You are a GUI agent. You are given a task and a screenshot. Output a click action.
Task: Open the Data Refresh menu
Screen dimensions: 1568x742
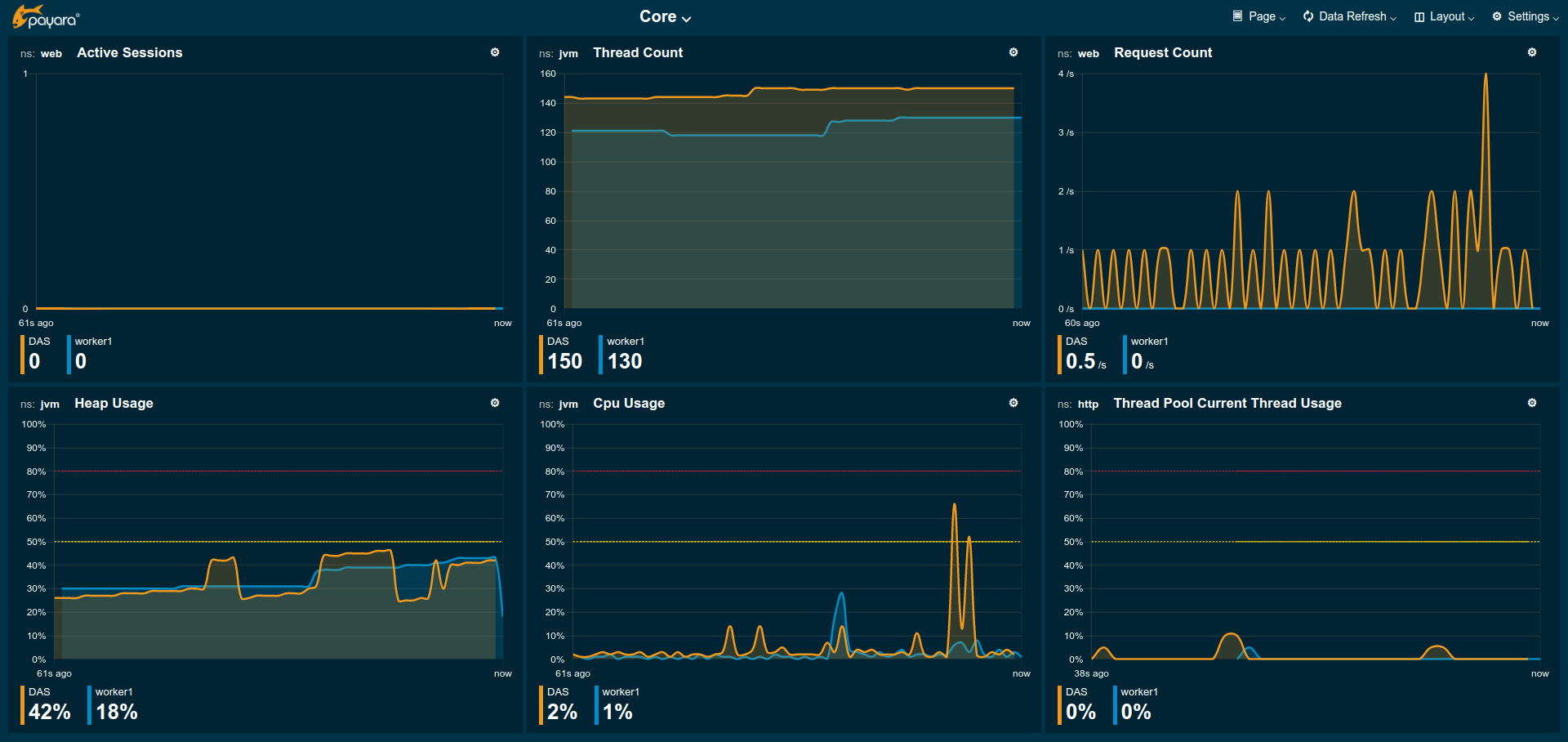[x=1349, y=16]
